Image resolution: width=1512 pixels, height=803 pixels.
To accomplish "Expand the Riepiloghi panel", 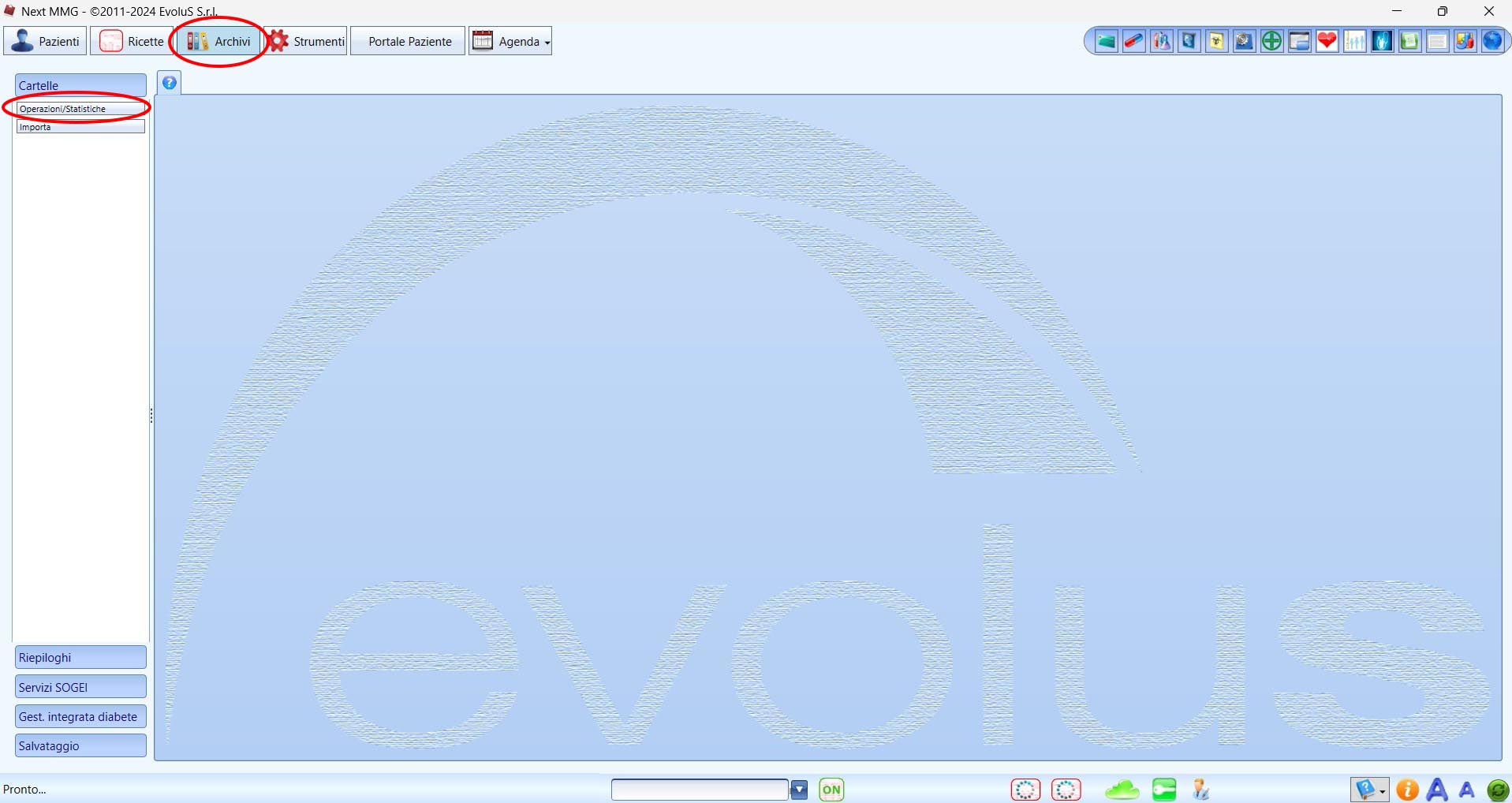I will tap(80, 657).
